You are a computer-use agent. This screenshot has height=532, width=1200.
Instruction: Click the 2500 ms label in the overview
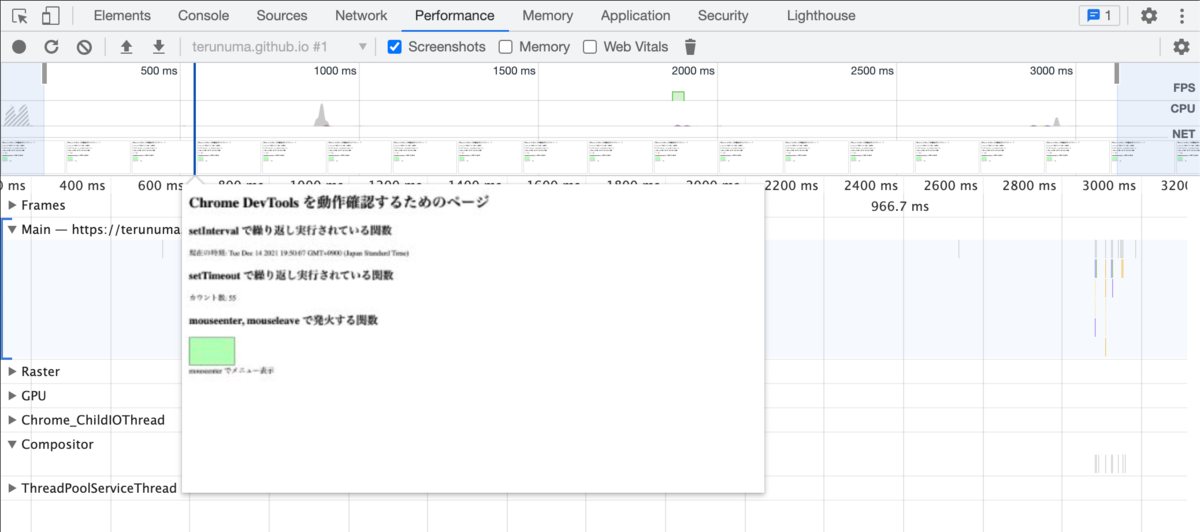tap(872, 71)
